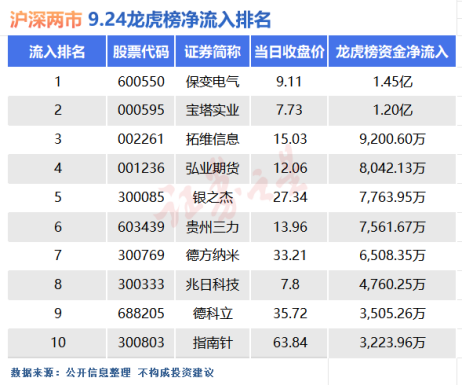
Task: Click rank number 10
Action: click(x=58, y=342)
